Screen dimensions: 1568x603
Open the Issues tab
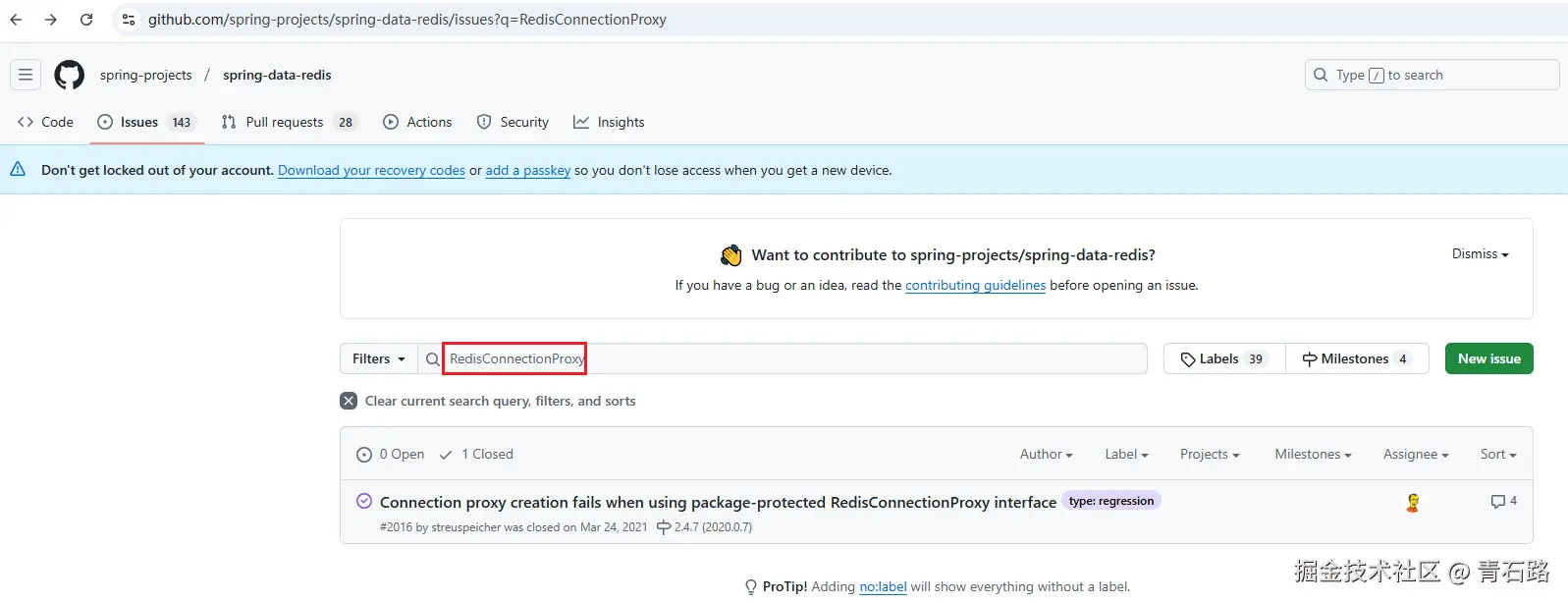[146, 122]
